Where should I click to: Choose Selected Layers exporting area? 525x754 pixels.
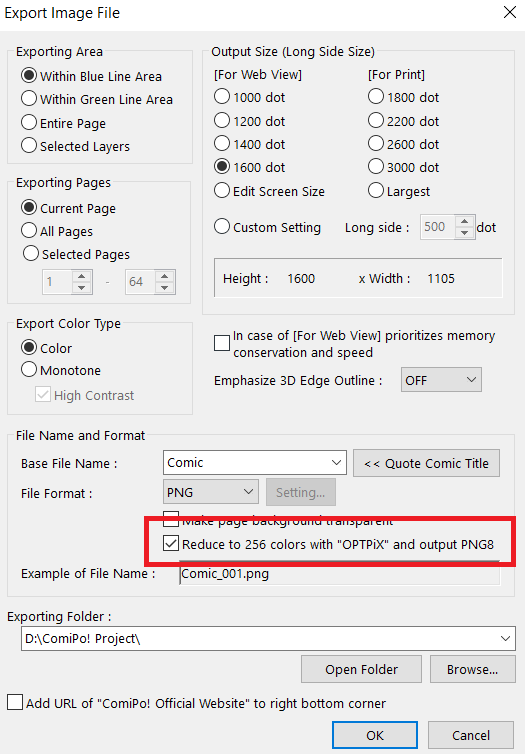pos(29,145)
